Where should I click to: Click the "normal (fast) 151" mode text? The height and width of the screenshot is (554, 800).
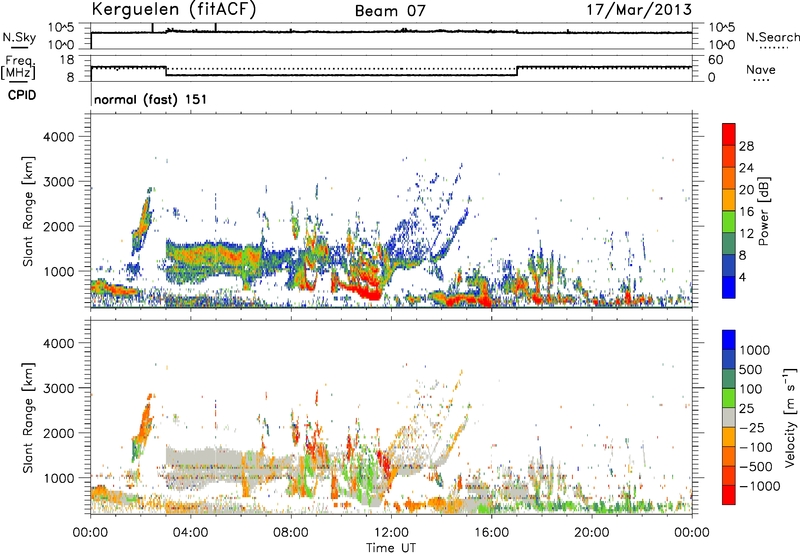(151, 99)
